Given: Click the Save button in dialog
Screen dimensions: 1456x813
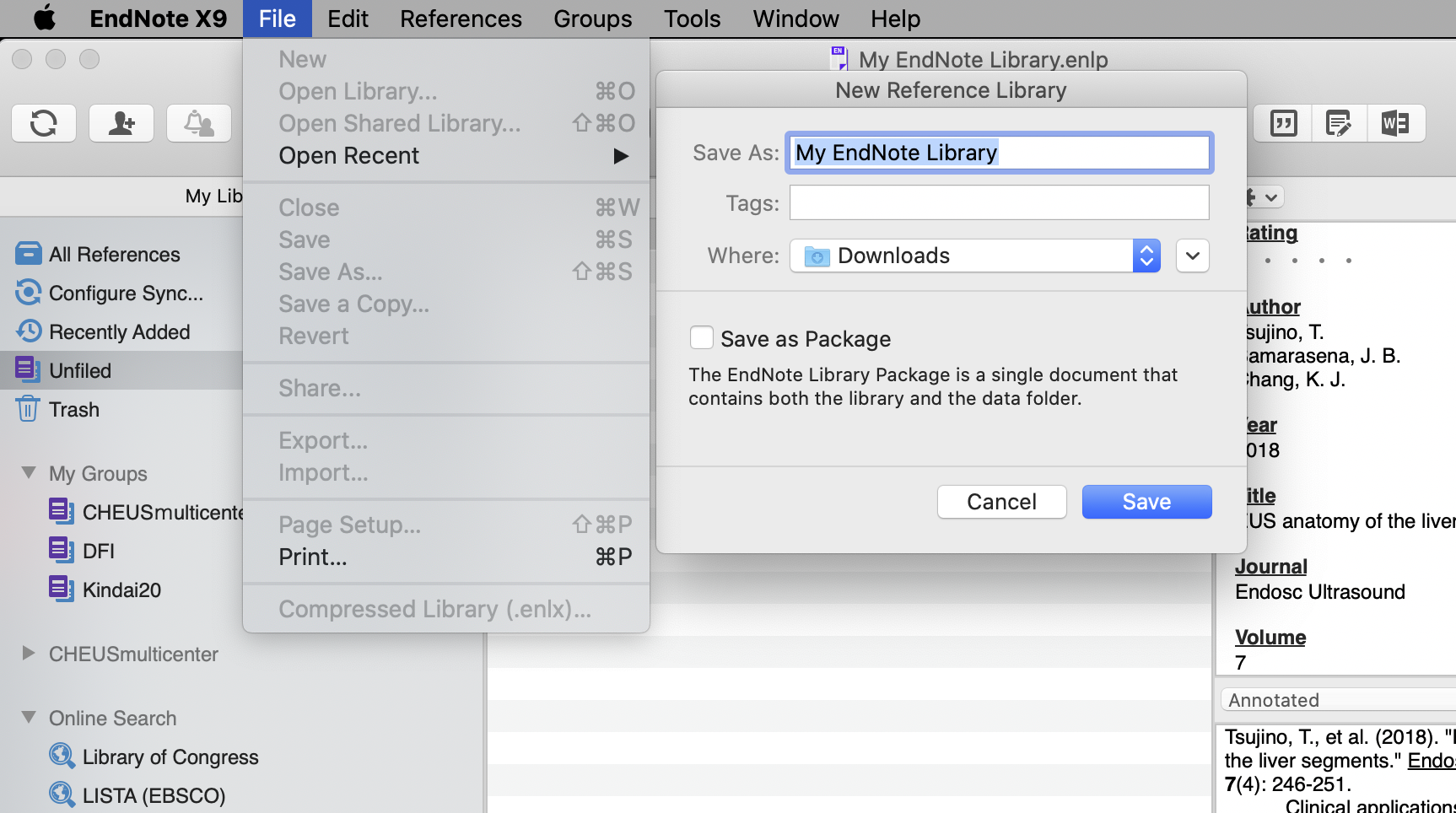Looking at the screenshot, I should [1146, 502].
